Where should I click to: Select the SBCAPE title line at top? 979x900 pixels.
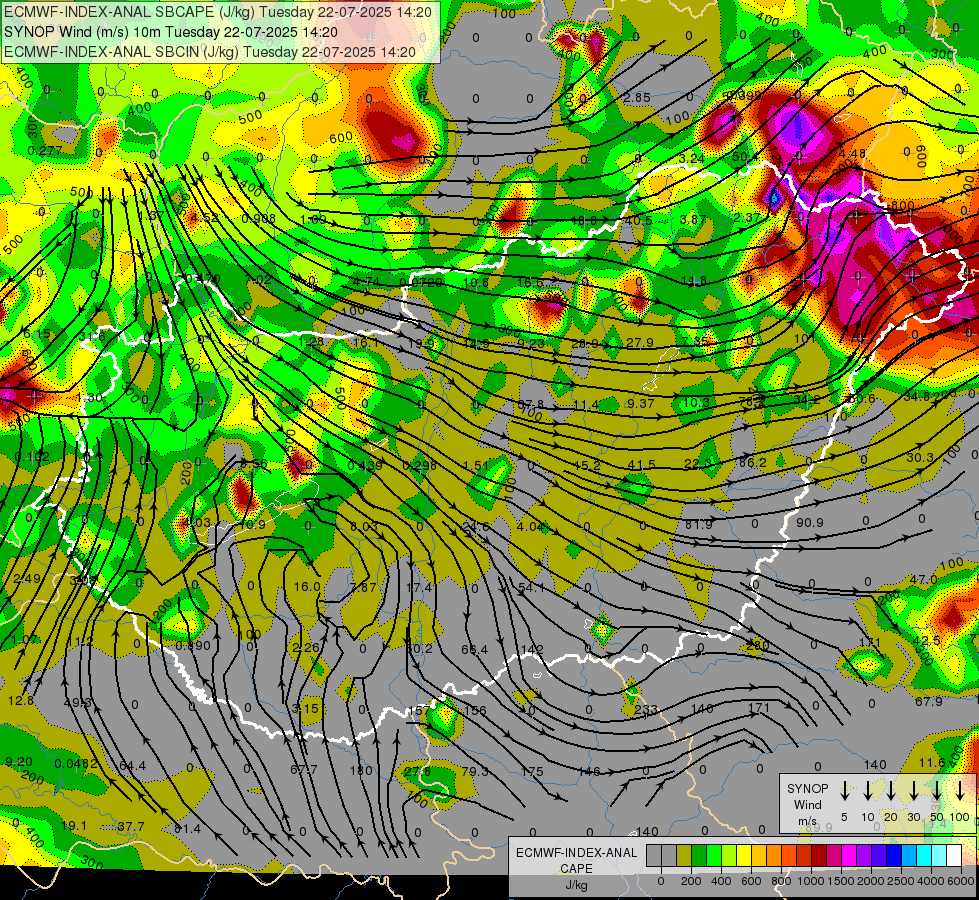pos(218,11)
